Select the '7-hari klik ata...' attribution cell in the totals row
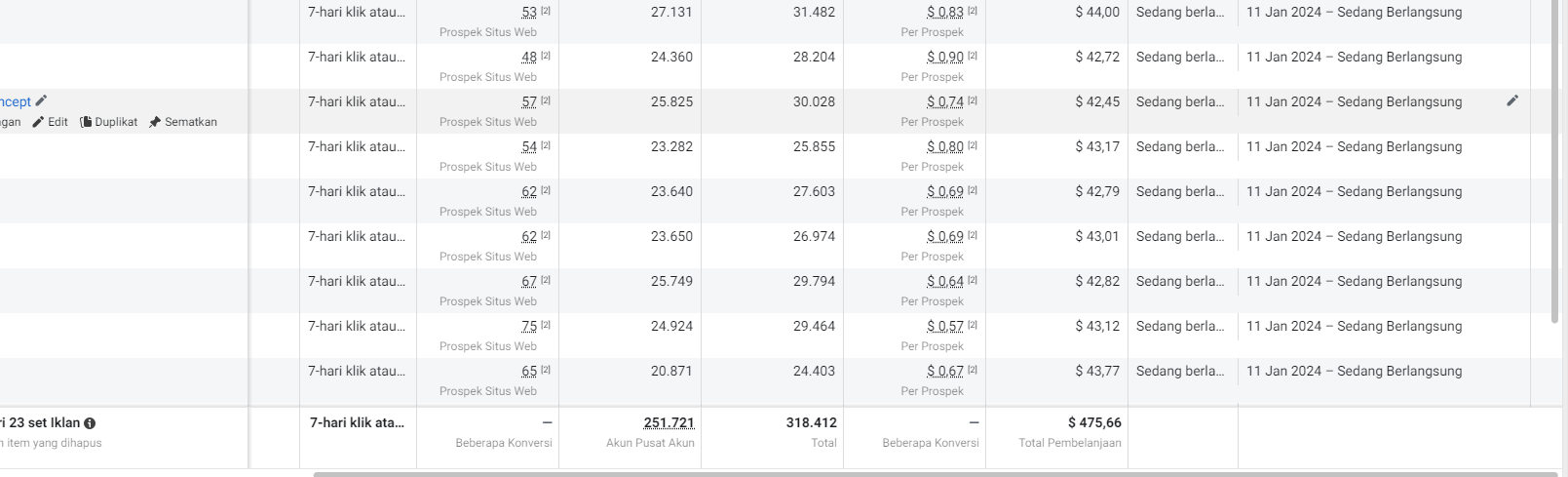The width and height of the screenshot is (1568, 477). pos(357,422)
